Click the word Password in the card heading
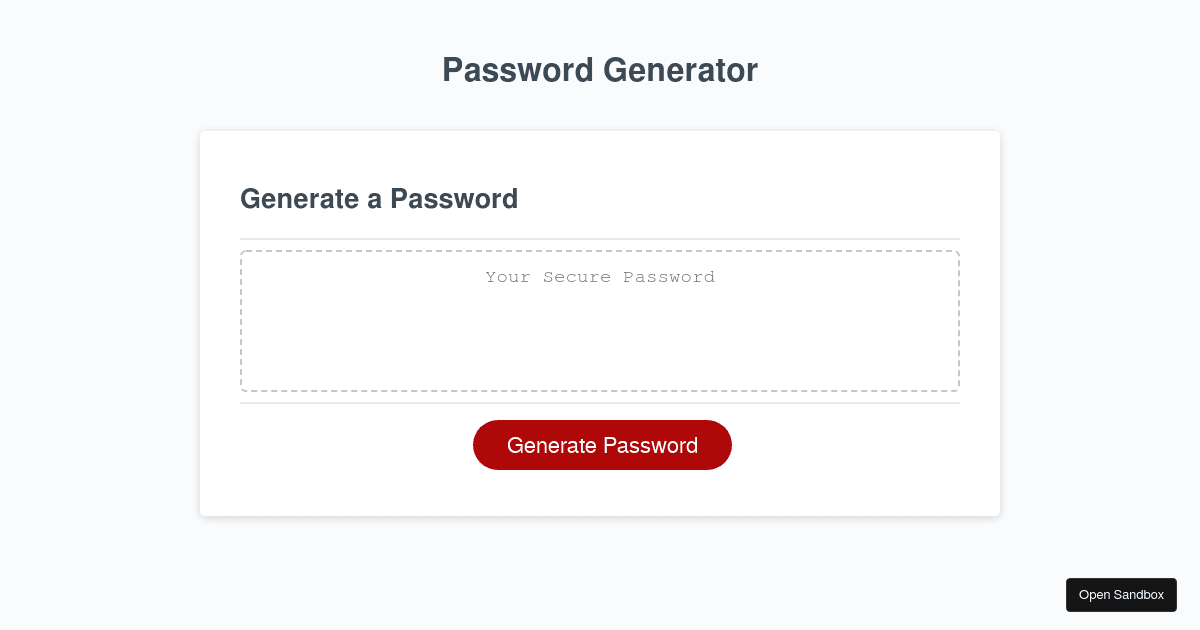This screenshot has height=630, width=1200. pyautogui.click(x=454, y=199)
